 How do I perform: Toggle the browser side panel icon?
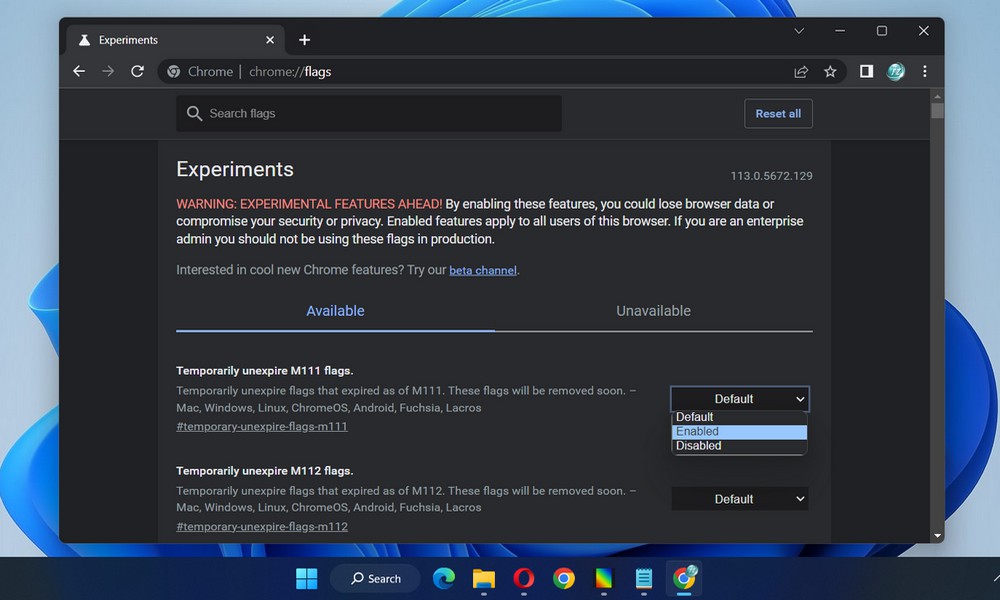point(866,72)
